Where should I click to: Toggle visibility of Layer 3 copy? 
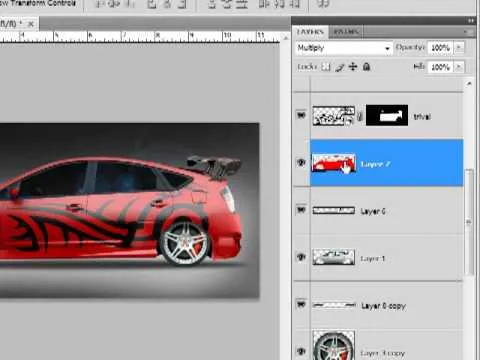pyautogui.click(x=301, y=351)
